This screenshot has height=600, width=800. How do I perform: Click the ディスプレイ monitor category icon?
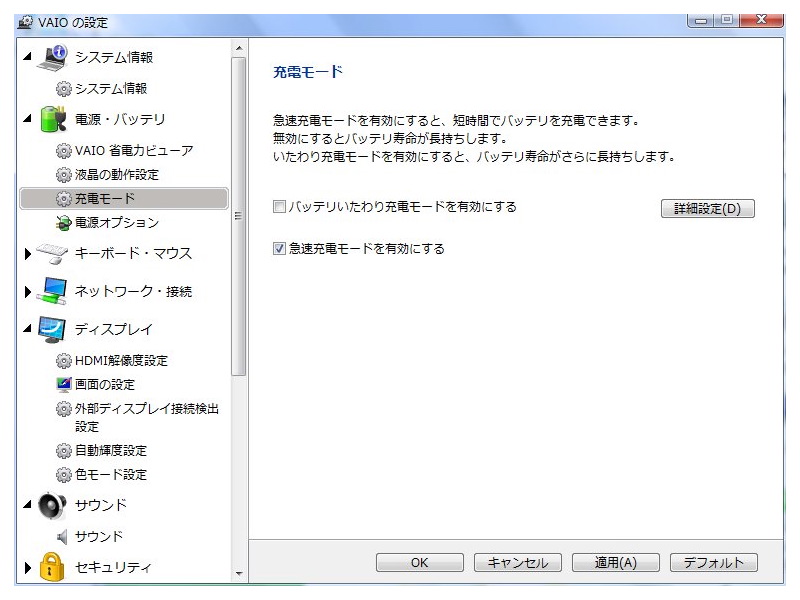(x=52, y=330)
